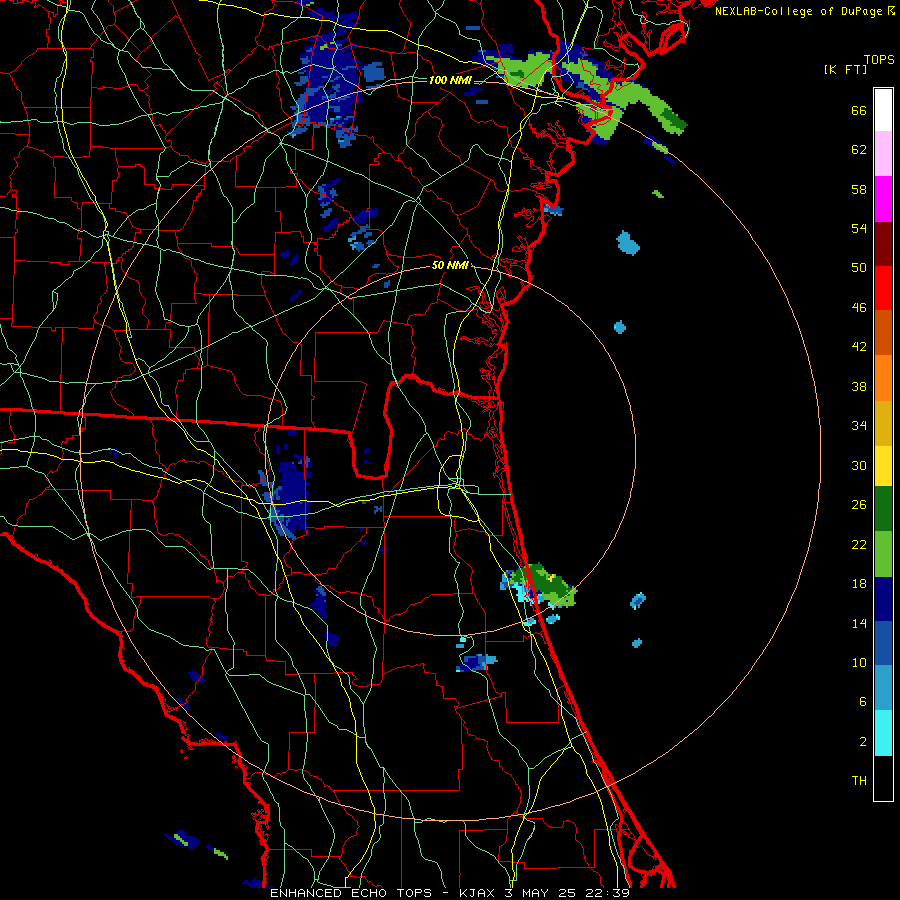Click the dark red 54 K FT swatch
The image size is (900, 900).
click(x=883, y=243)
